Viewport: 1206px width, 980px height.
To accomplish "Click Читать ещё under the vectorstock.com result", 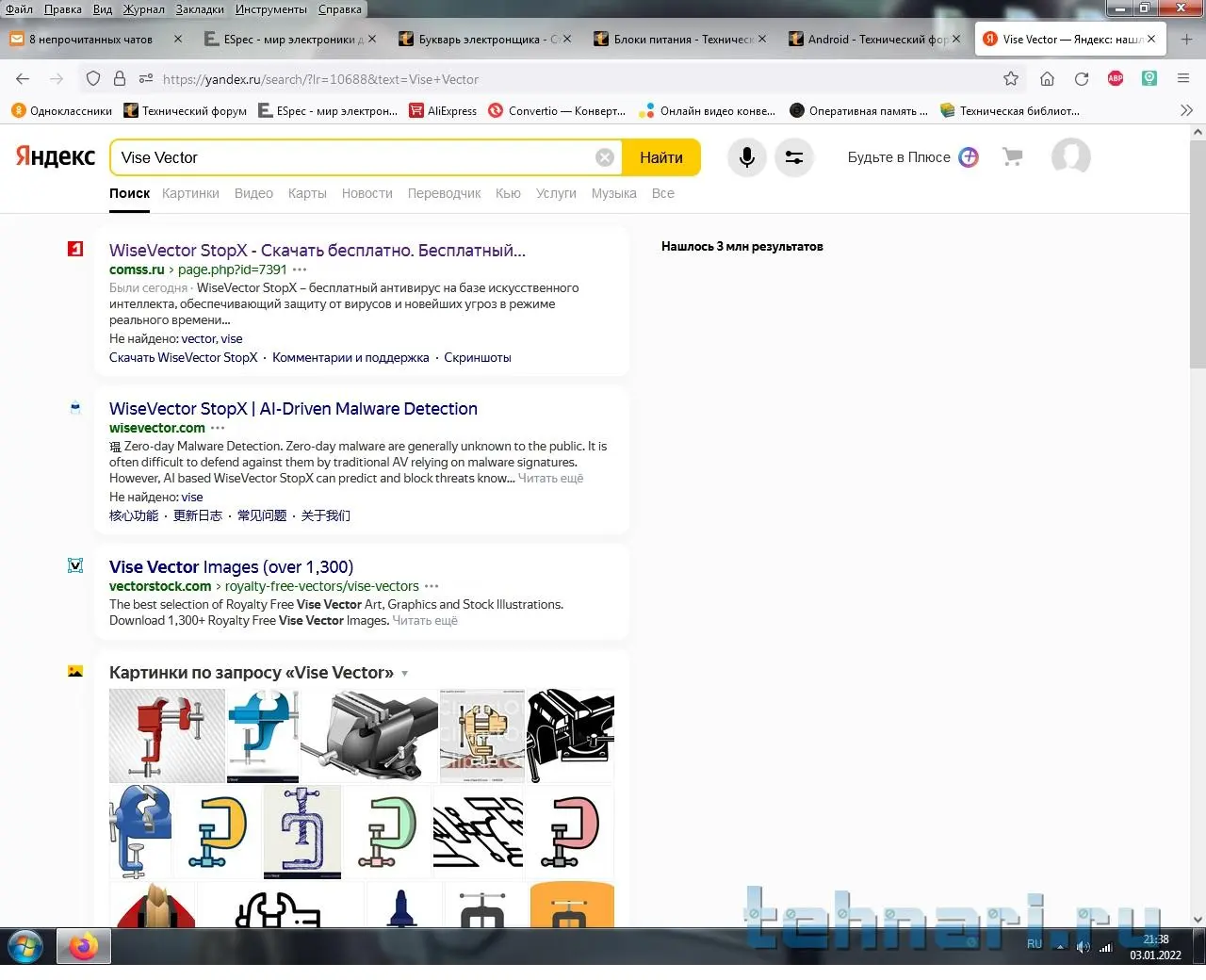I will click(x=425, y=621).
